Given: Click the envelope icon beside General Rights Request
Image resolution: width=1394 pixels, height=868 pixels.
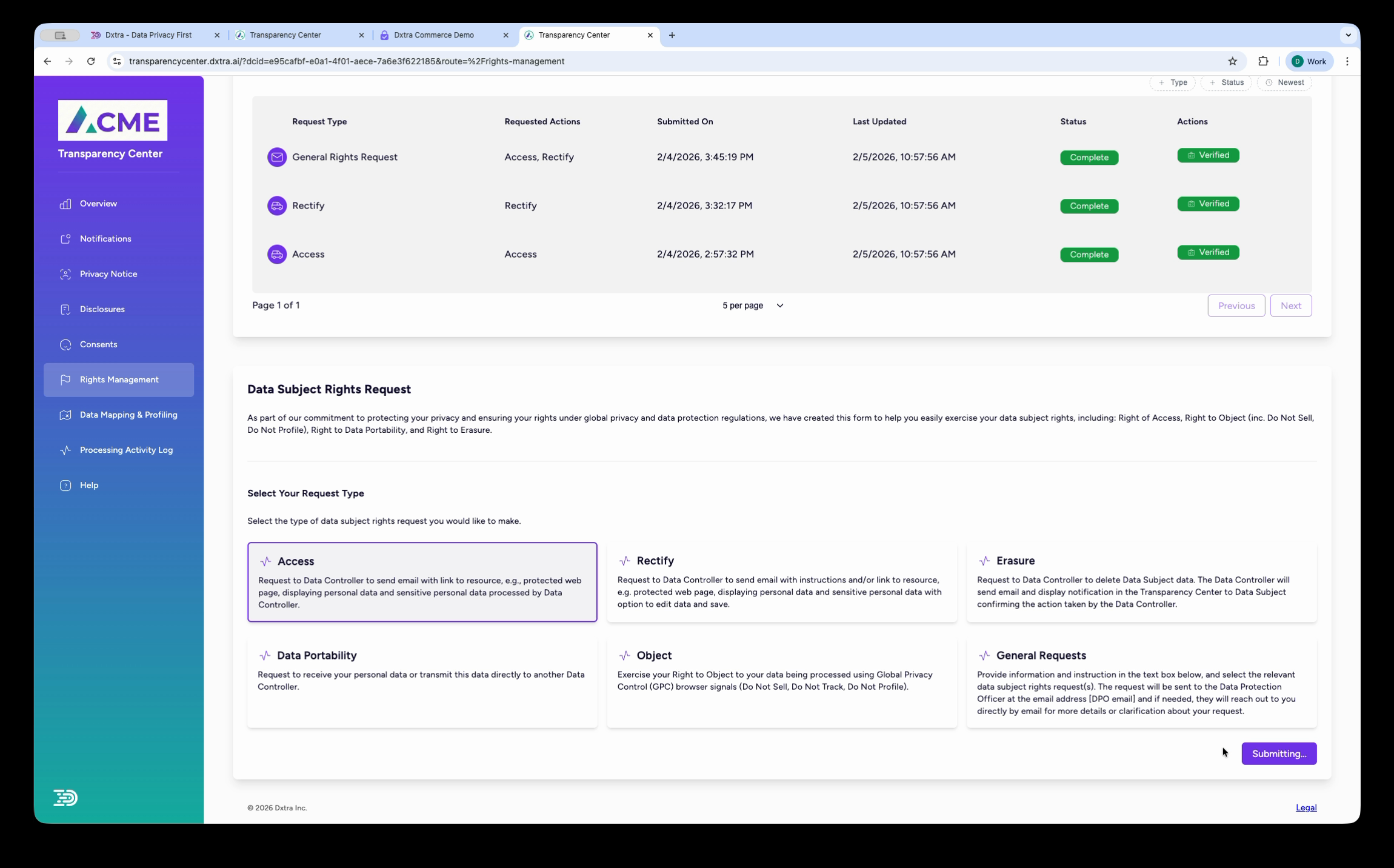Looking at the screenshot, I should (276, 156).
